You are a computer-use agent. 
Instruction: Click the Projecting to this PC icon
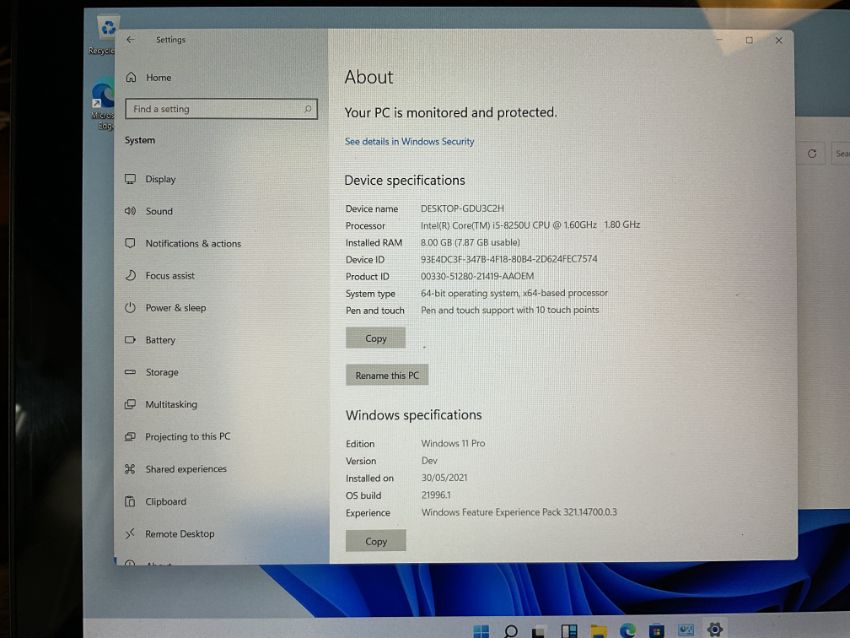pos(130,436)
